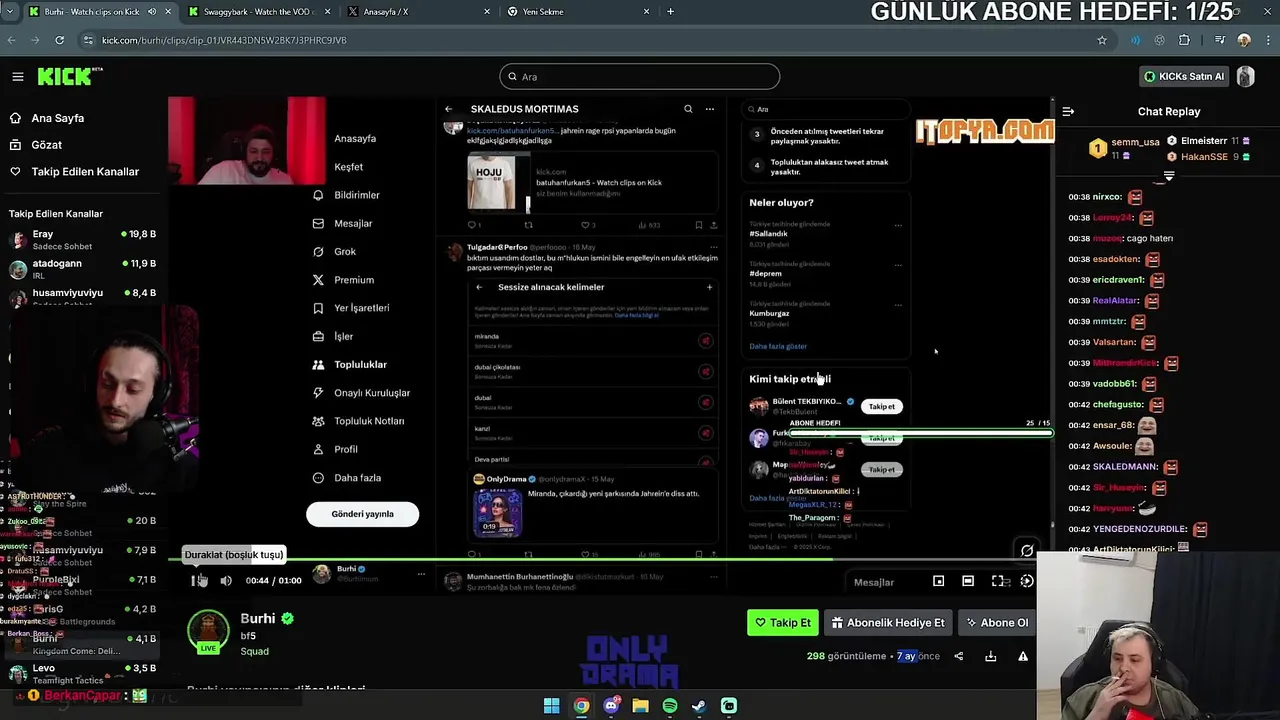Reload the page with the refresh icon

59,40
